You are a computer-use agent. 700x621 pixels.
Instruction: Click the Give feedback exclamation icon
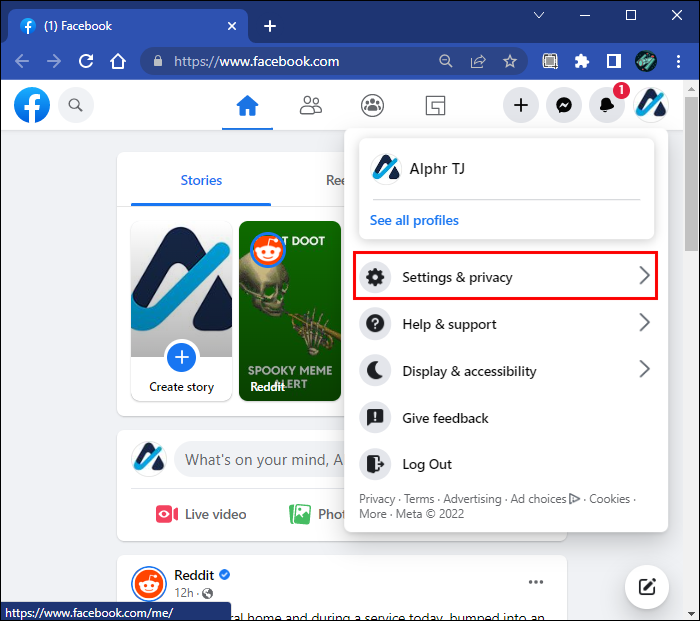[x=375, y=417]
